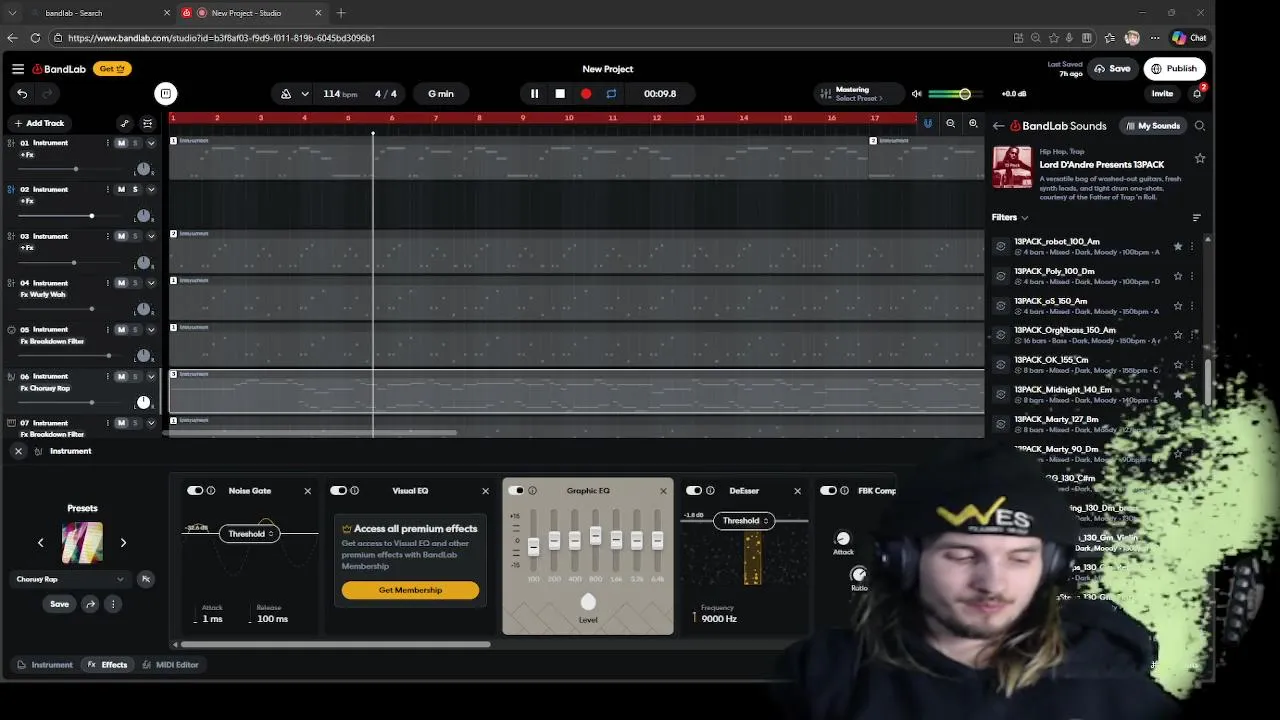Switch to the Effects bottom tab

107,665
